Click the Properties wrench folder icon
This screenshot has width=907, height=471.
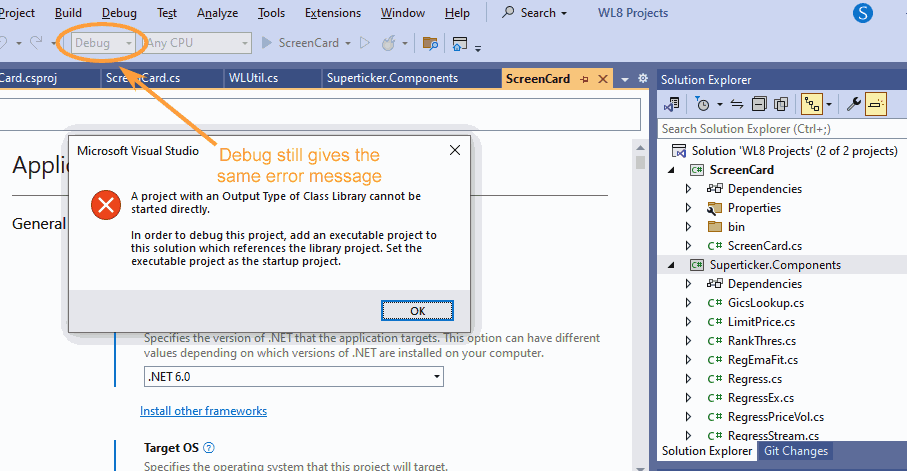[715, 208]
